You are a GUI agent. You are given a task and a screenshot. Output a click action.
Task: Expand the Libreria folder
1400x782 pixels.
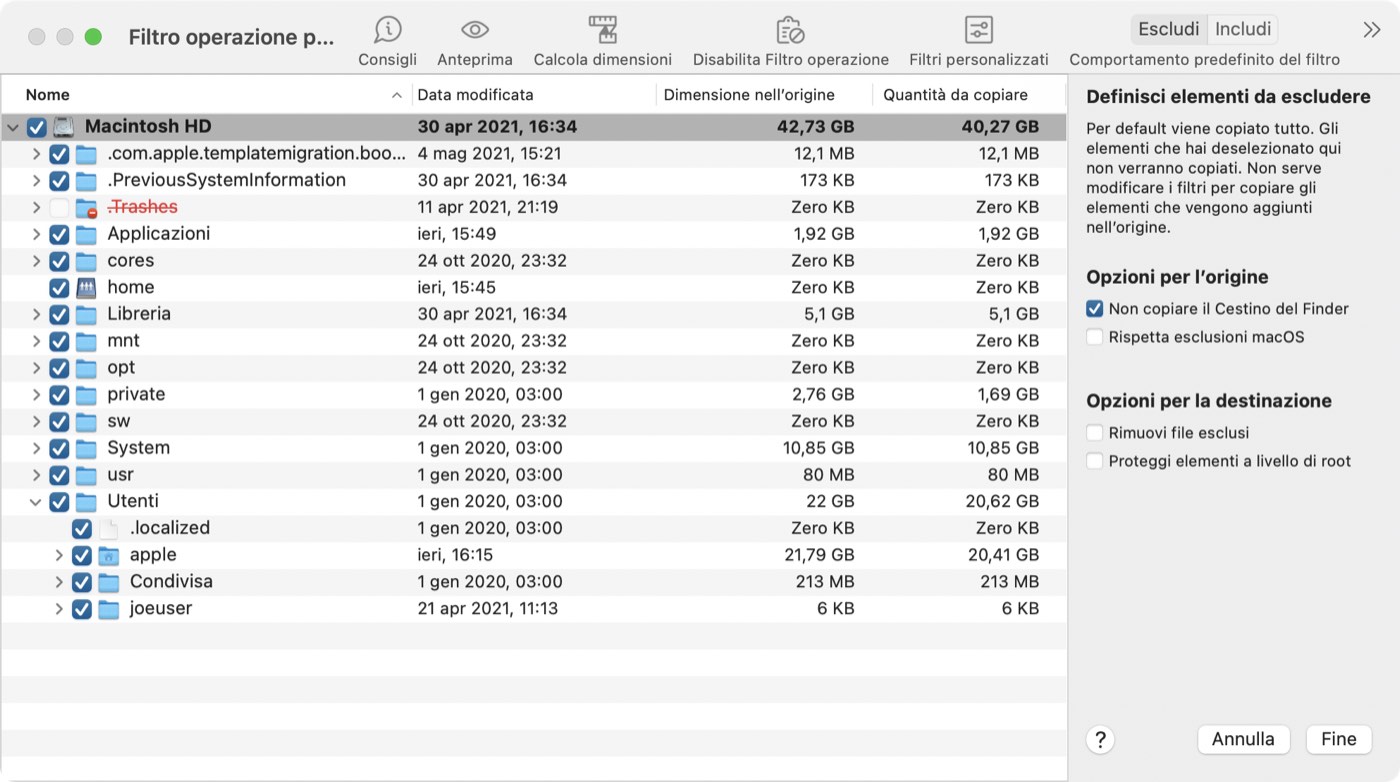tap(36, 314)
